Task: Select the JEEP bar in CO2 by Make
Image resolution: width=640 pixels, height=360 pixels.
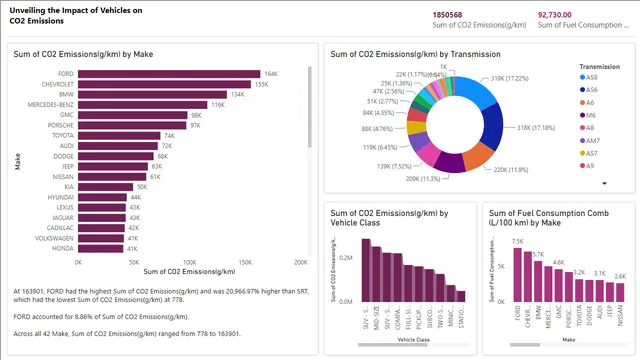Action: pyautogui.click(x=113, y=167)
